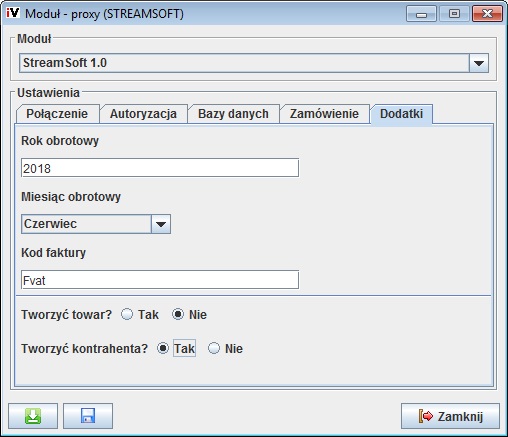
Task: Choose Nie for Tworzyć kontrahenta
Action: [214, 348]
